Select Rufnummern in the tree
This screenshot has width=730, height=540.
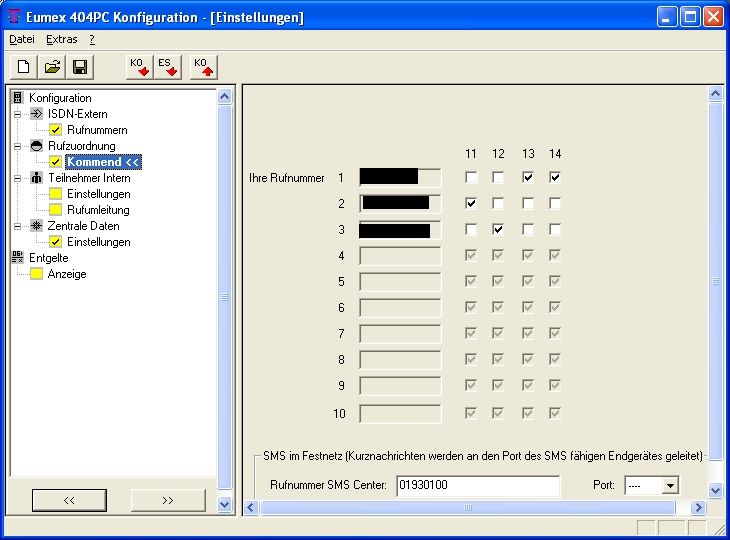97,130
